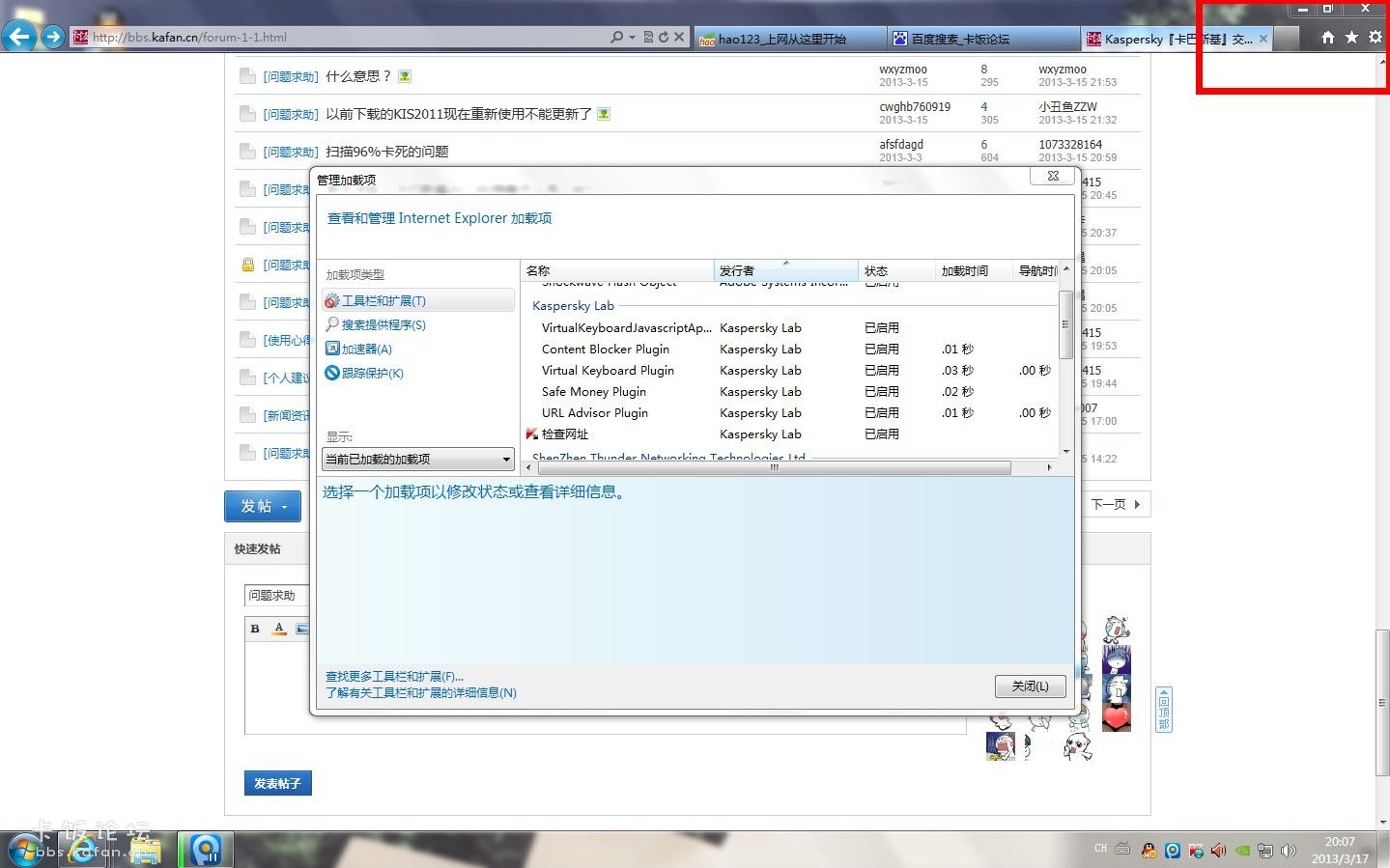The height and width of the screenshot is (868, 1390).
Task: Click 下一页 next page link
Action: coord(1116,504)
